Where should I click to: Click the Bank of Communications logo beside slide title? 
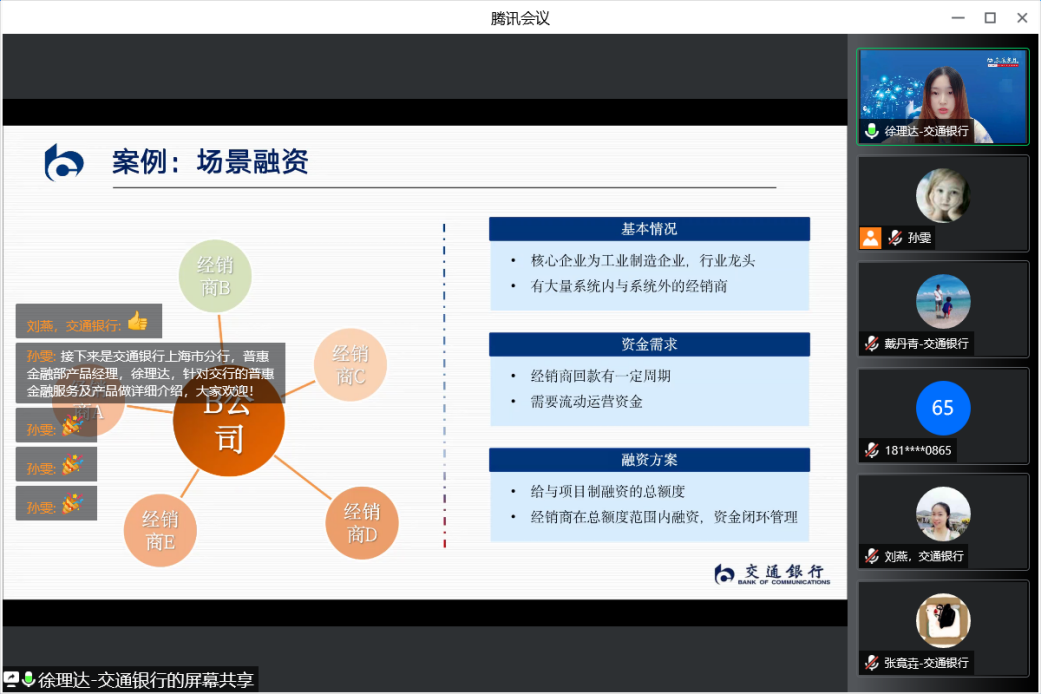pyautogui.click(x=64, y=163)
